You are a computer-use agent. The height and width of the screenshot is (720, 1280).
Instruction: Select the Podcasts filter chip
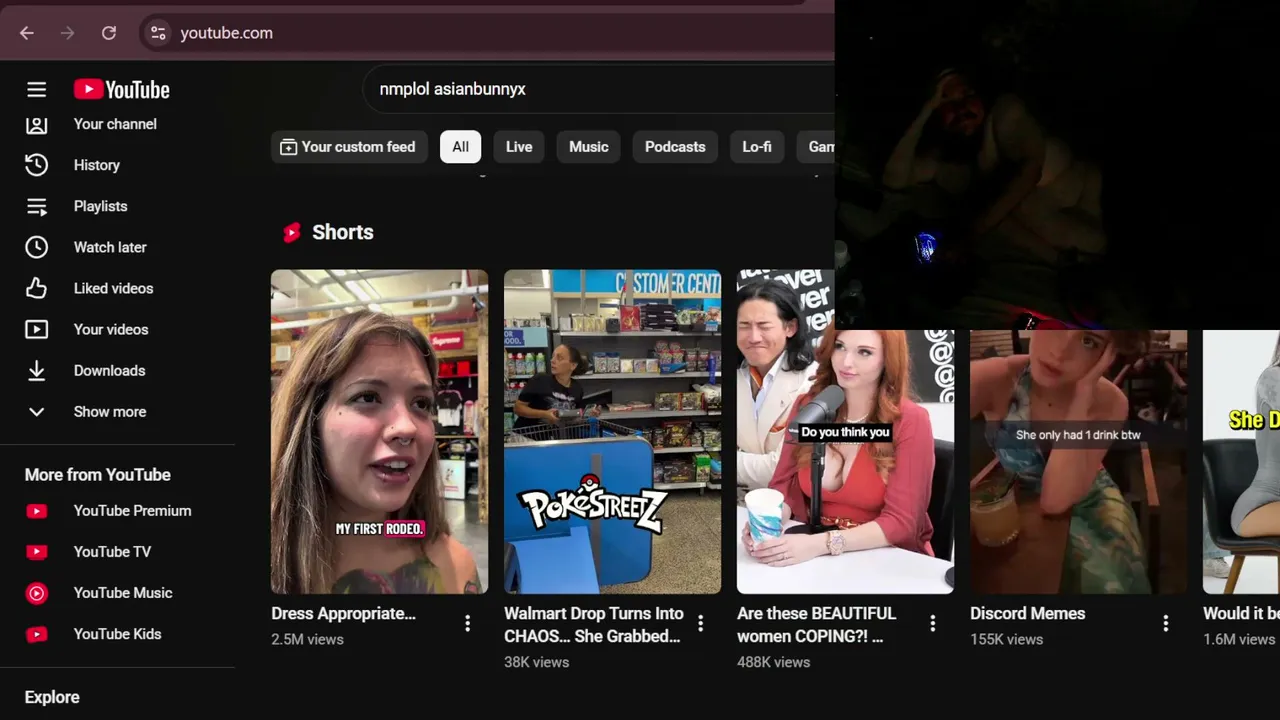click(675, 147)
